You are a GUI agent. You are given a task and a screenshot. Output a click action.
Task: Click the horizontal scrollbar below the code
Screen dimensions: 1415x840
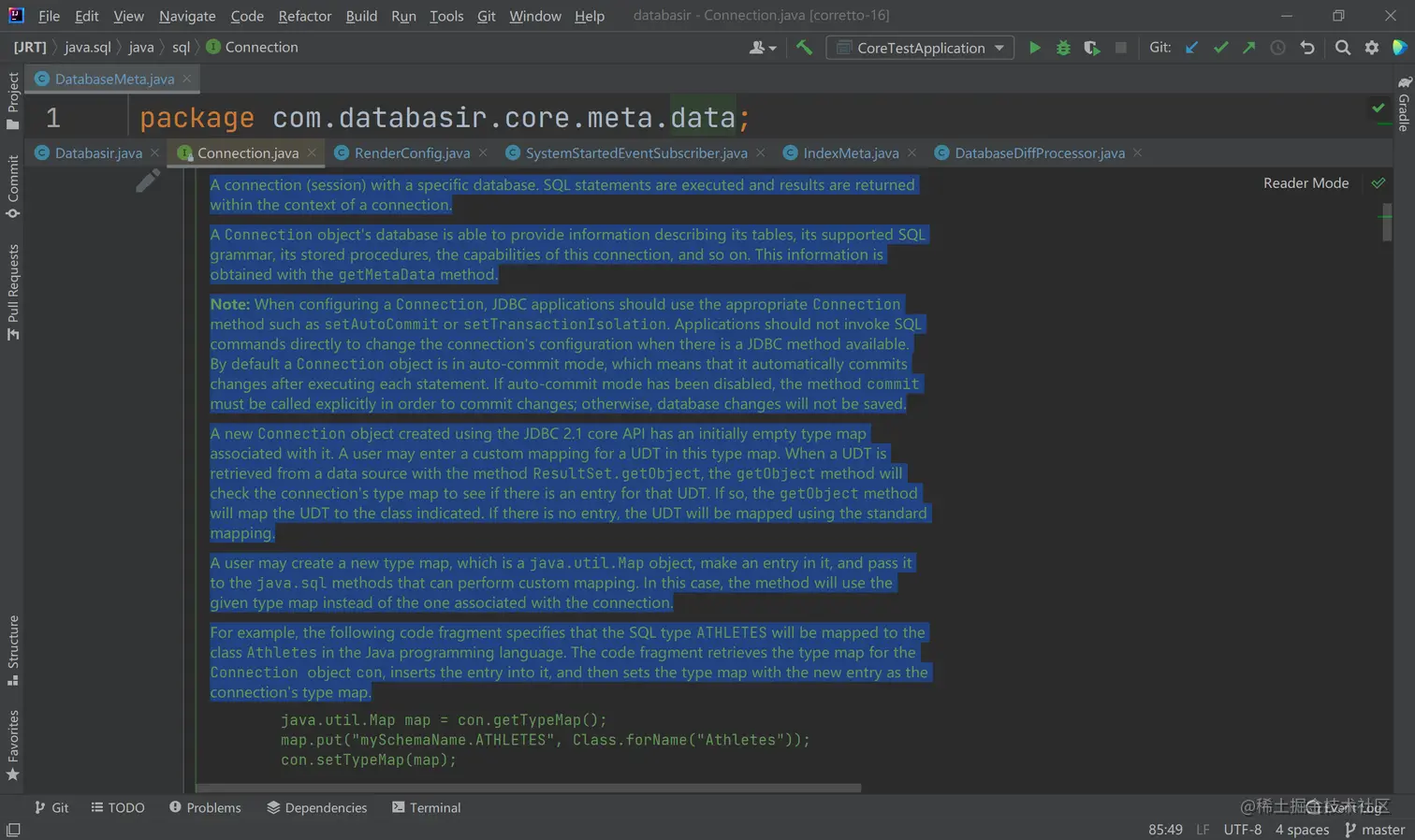(x=529, y=789)
